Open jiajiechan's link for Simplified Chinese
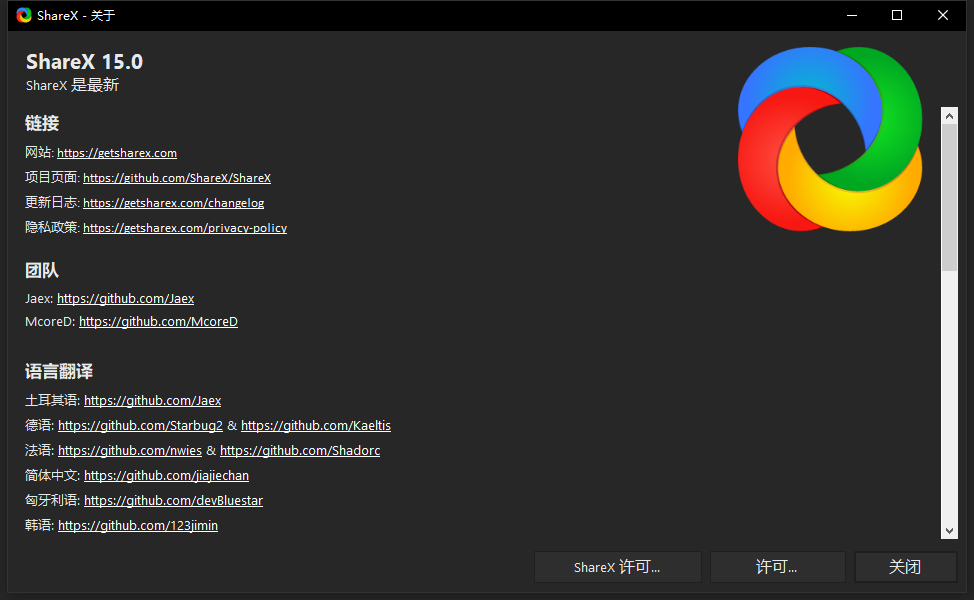The height and width of the screenshot is (600, 974). coord(166,474)
